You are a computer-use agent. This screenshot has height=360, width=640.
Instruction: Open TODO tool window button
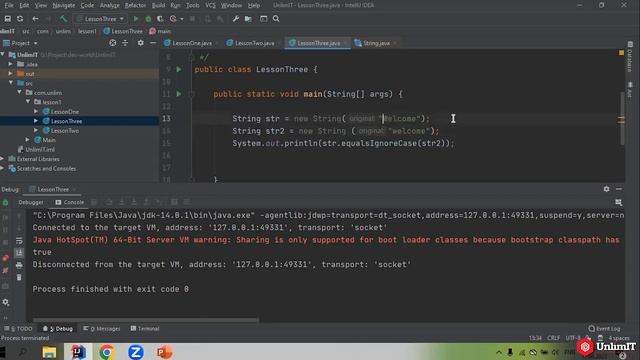tap(18, 329)
